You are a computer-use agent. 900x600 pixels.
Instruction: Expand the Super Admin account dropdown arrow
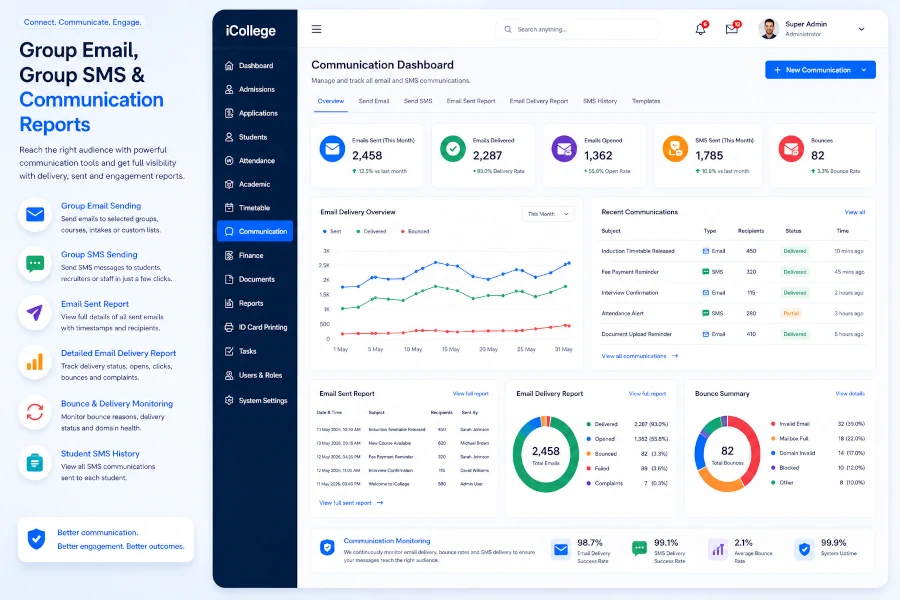862,29
